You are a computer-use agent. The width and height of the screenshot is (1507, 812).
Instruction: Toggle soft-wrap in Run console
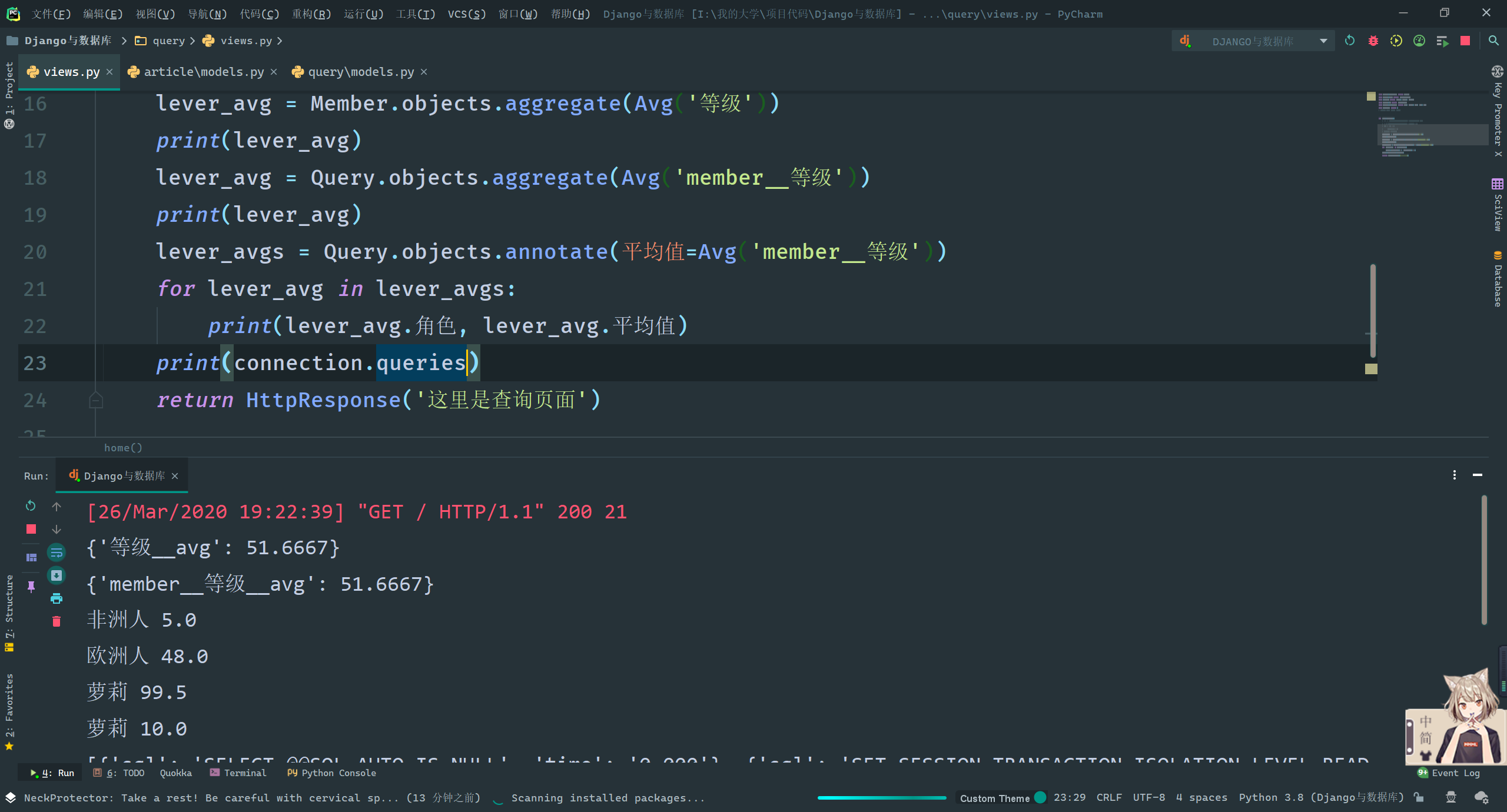click(x=57, y=553)
